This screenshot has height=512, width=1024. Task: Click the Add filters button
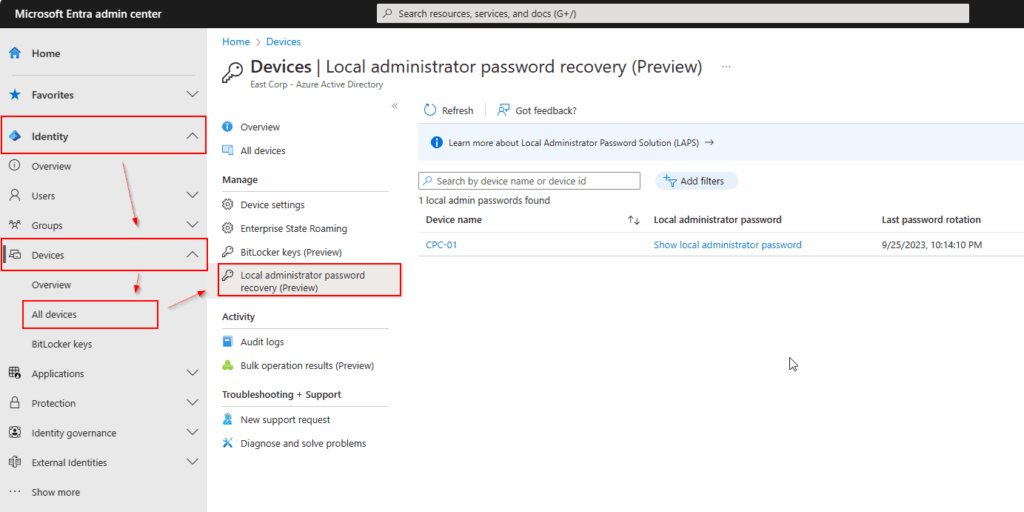(696, 181)
